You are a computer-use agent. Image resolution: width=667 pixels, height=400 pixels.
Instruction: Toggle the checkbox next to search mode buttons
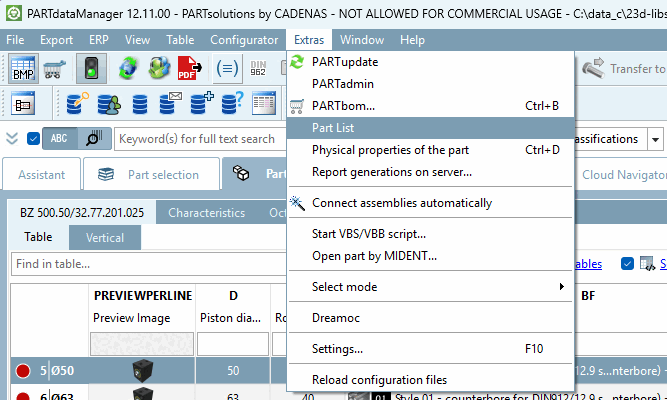pyautogui.click(x=33, y=139)
